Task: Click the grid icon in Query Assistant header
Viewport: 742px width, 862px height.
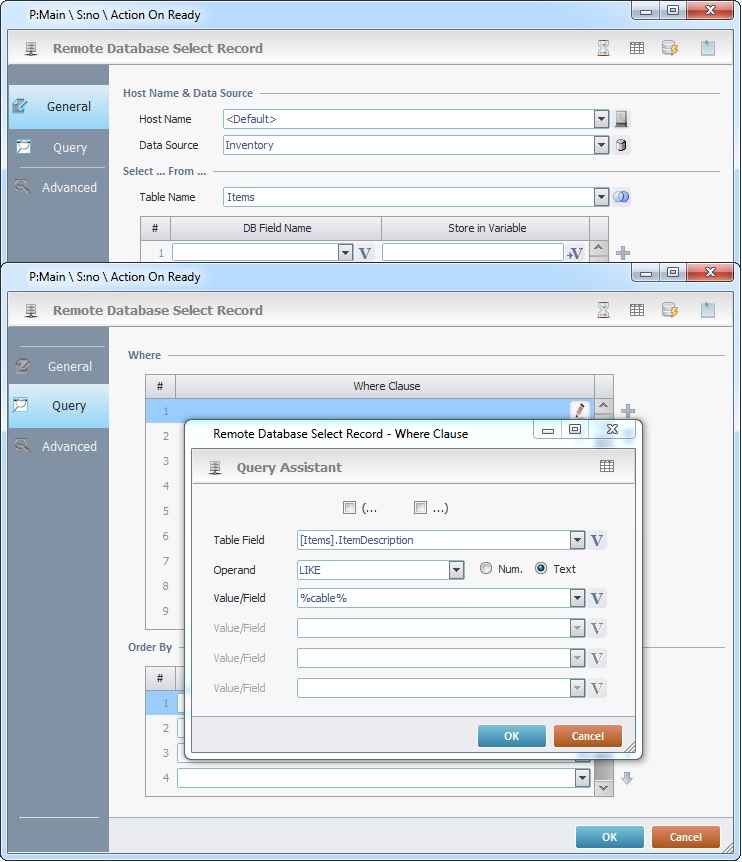Action: [x=607, y=467]
